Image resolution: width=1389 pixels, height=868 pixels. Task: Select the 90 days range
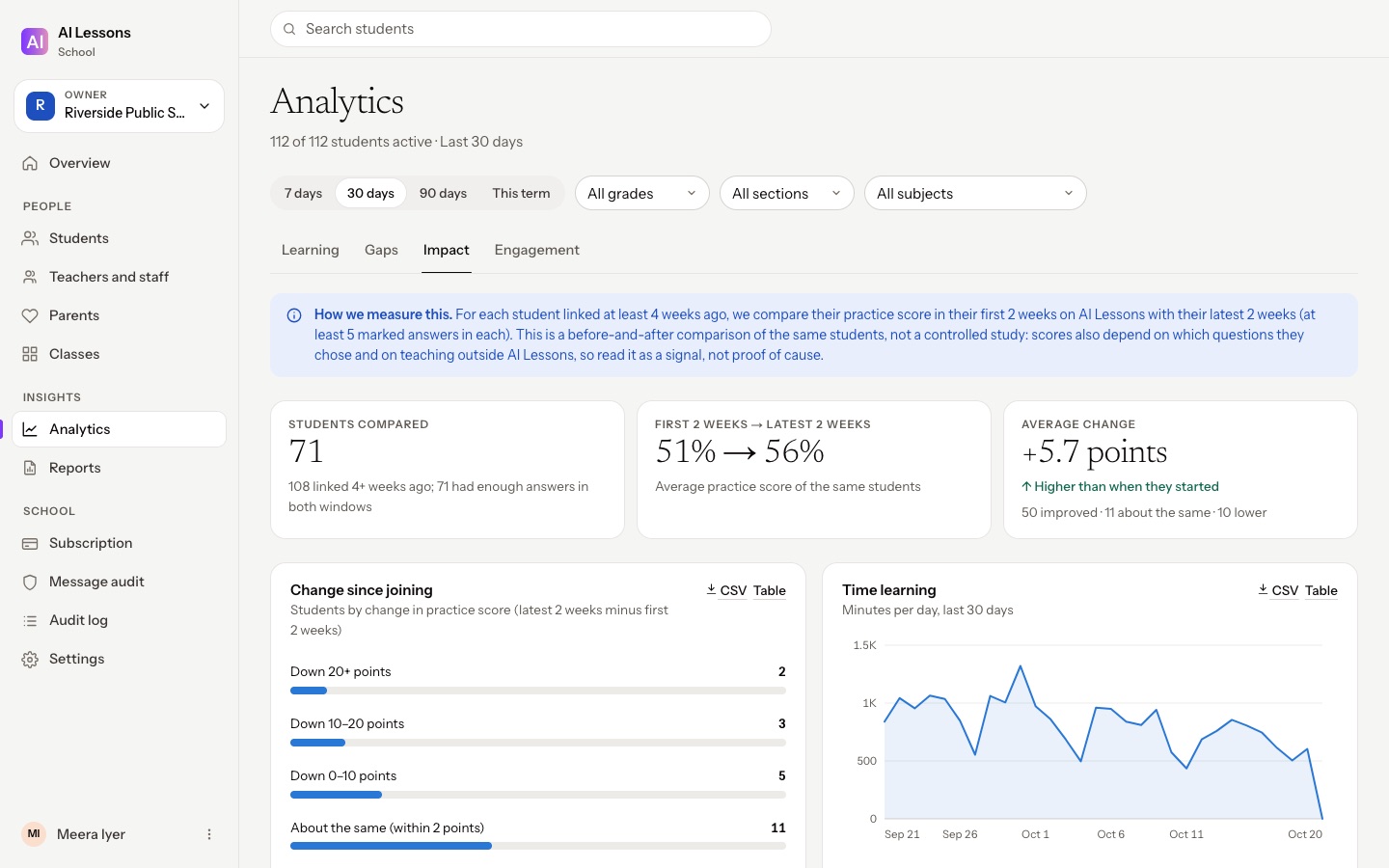443,193
